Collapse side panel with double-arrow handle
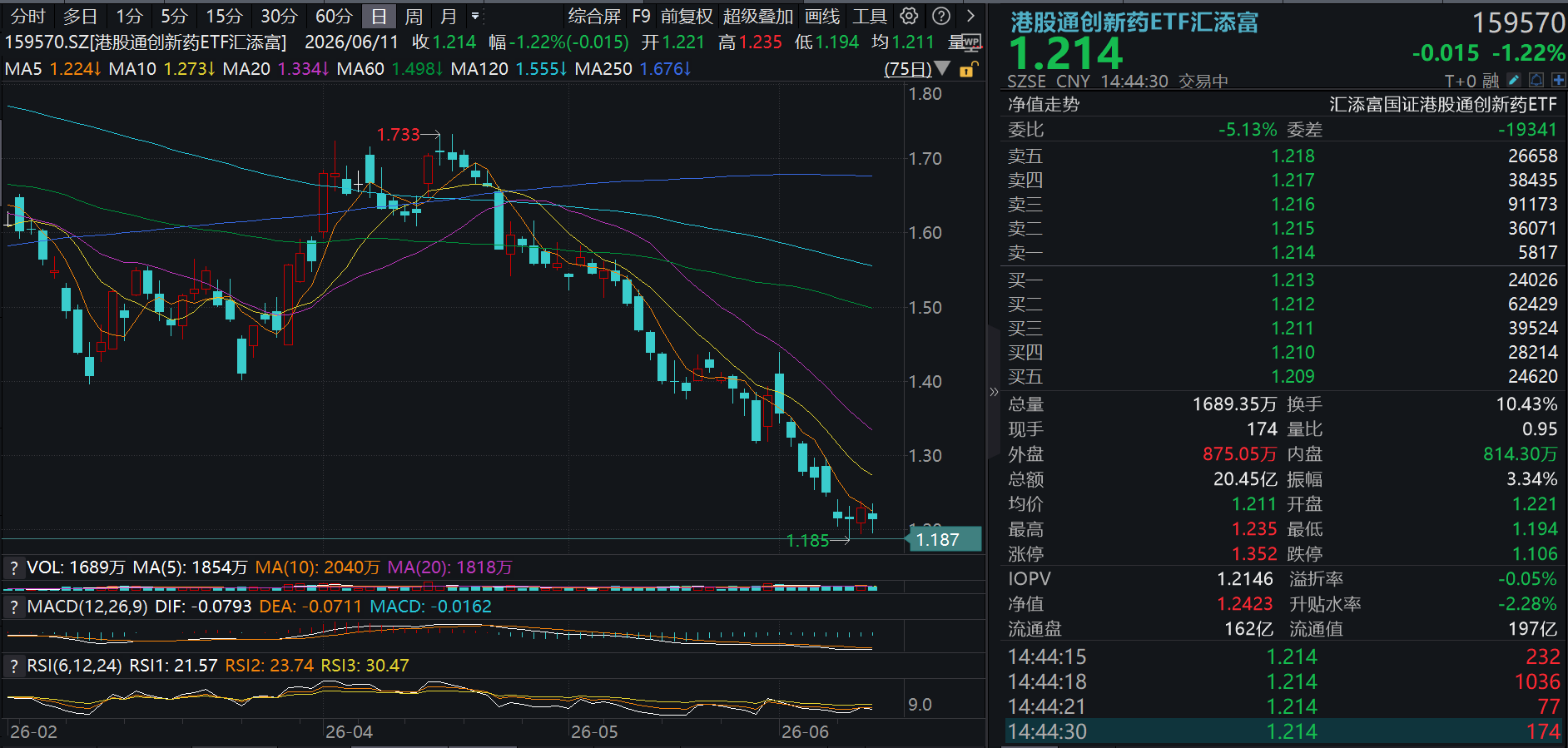The image size is (1568, 748). 993,391
